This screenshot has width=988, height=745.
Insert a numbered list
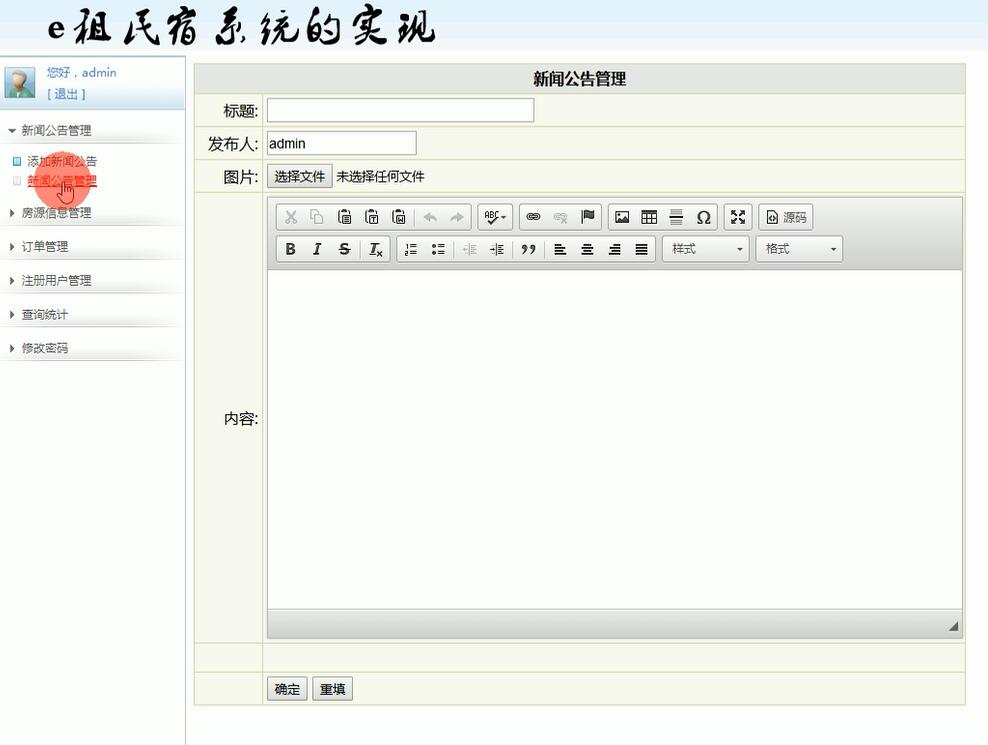click(411, 249)
